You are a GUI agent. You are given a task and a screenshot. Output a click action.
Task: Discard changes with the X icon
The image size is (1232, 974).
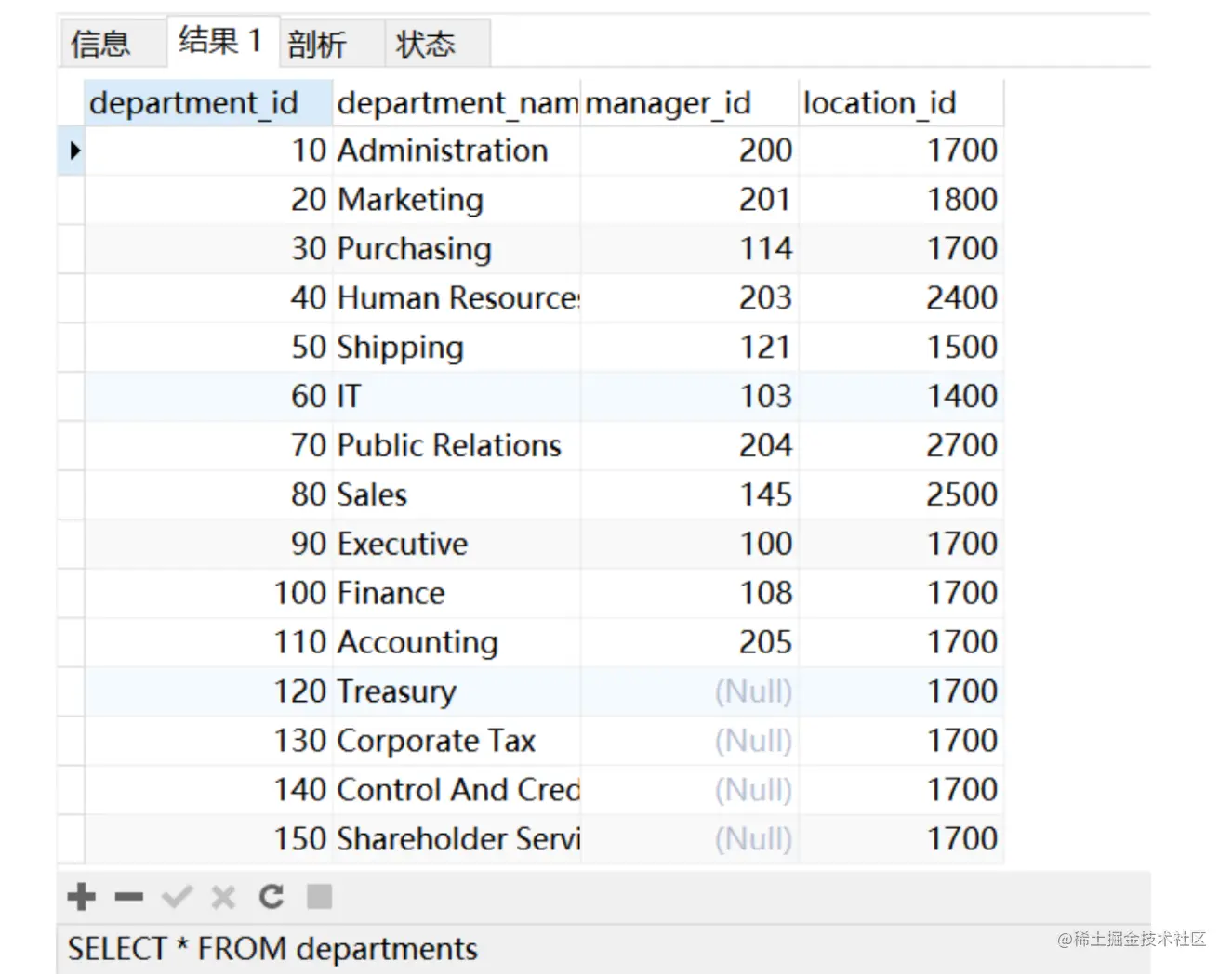(x=223, y=897)
